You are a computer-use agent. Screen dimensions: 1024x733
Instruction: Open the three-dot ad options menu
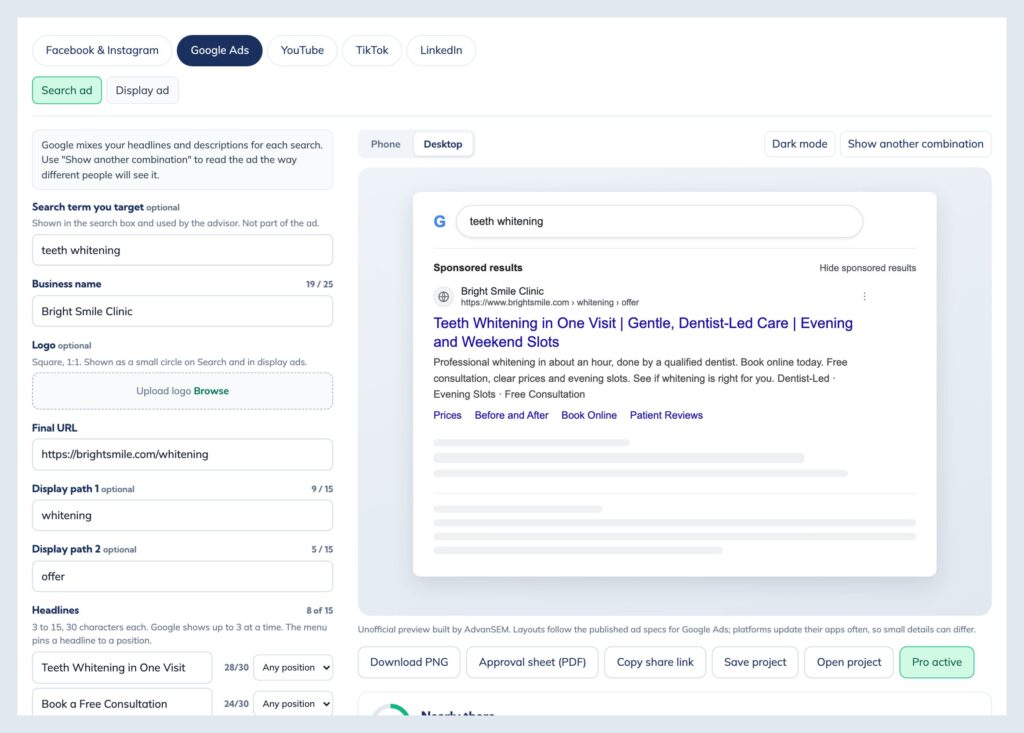click(x=865, y=297)
